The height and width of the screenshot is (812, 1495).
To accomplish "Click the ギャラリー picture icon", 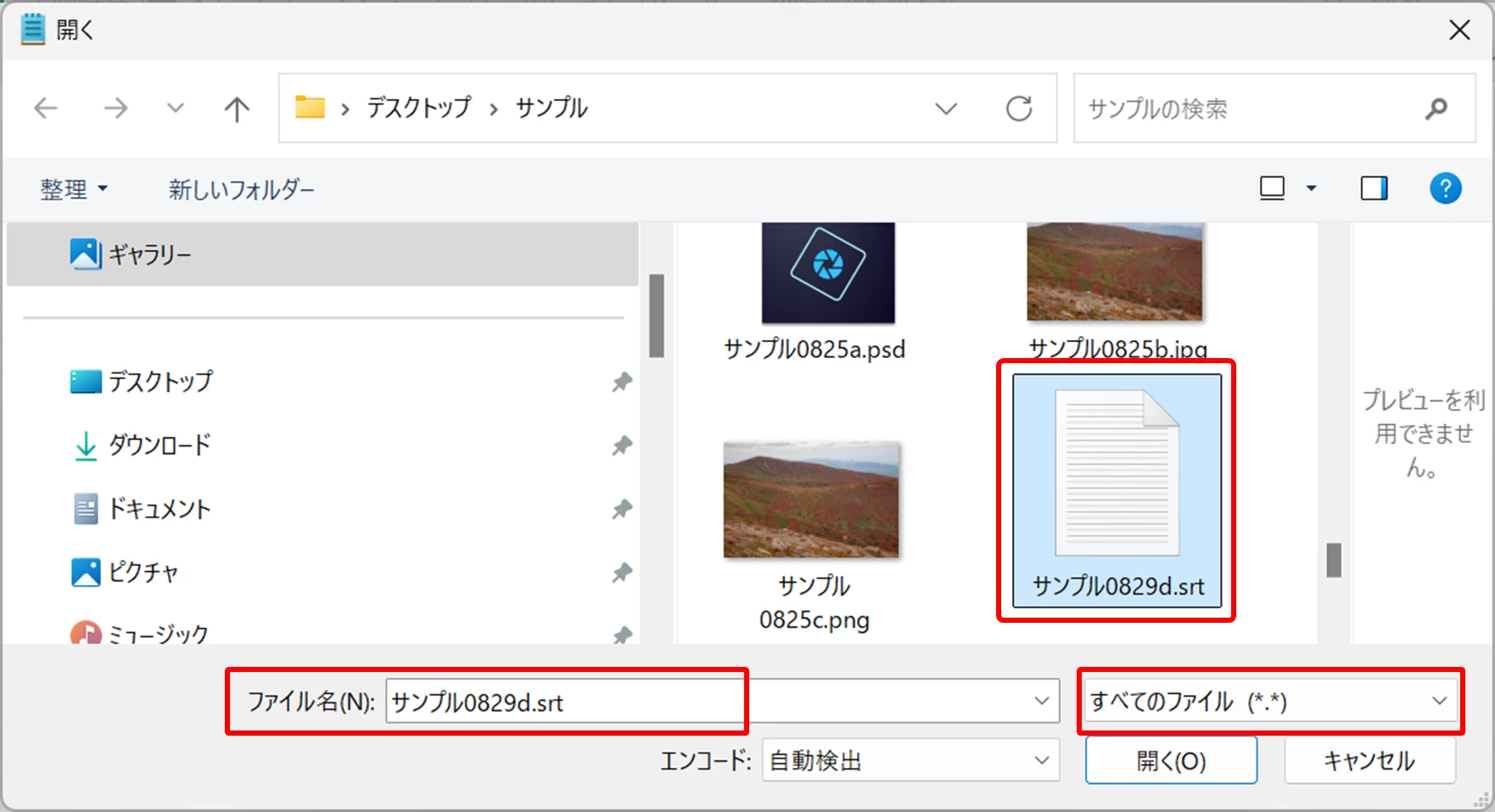I will [86, 254].
